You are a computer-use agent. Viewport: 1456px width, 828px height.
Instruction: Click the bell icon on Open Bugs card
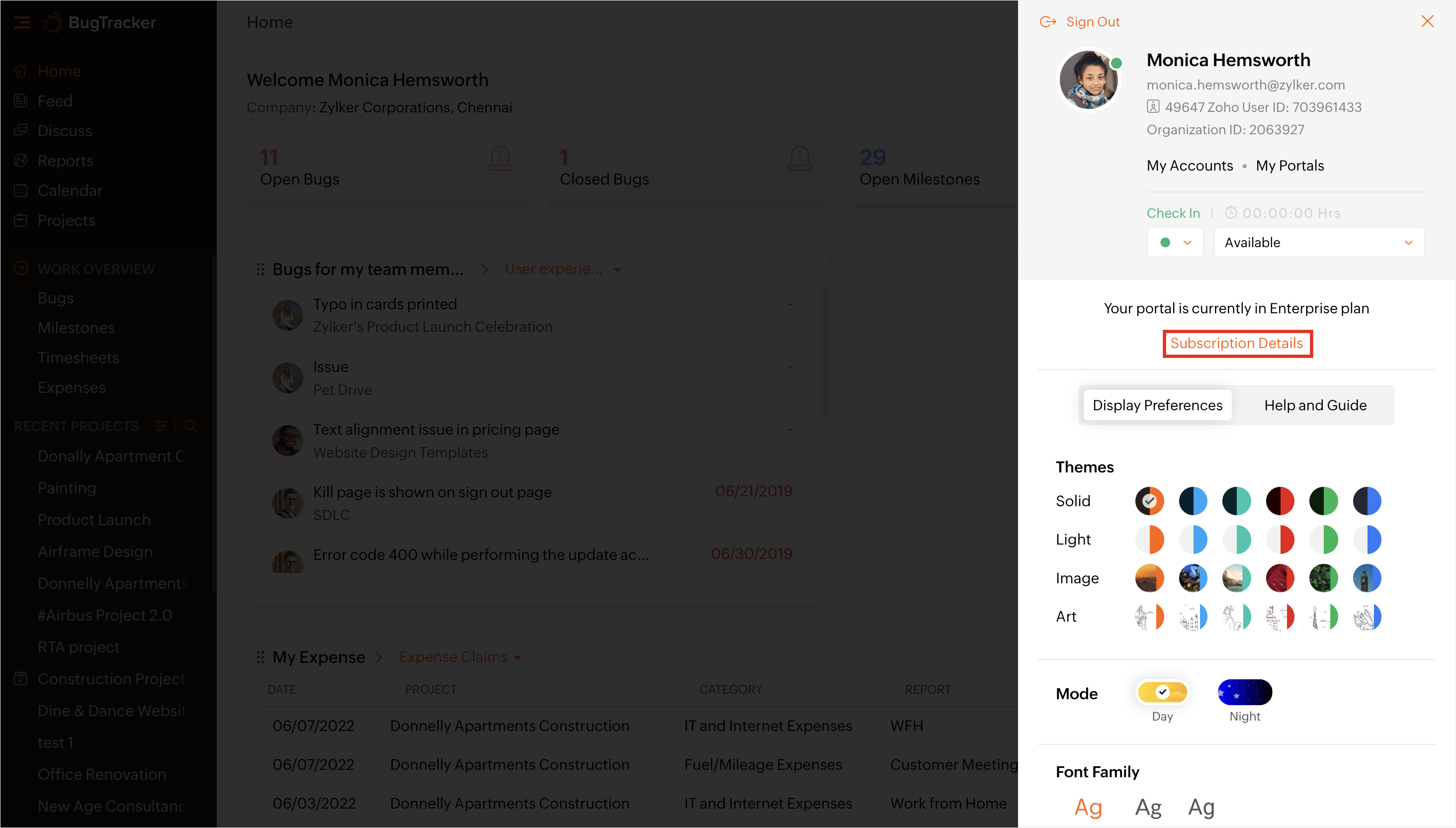500,159
